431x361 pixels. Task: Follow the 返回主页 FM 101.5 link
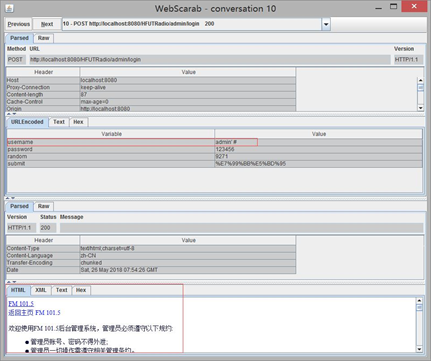point(34,313)
